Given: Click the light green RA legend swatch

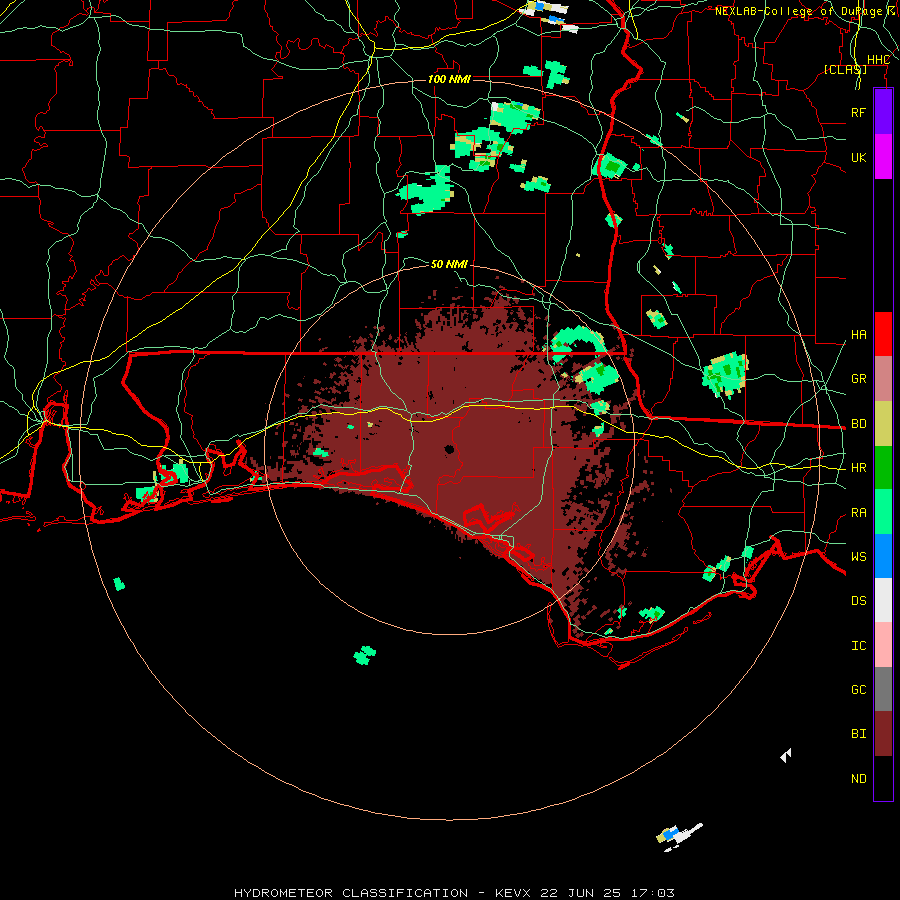Looking at the screenshot, I should coord(883,512).
